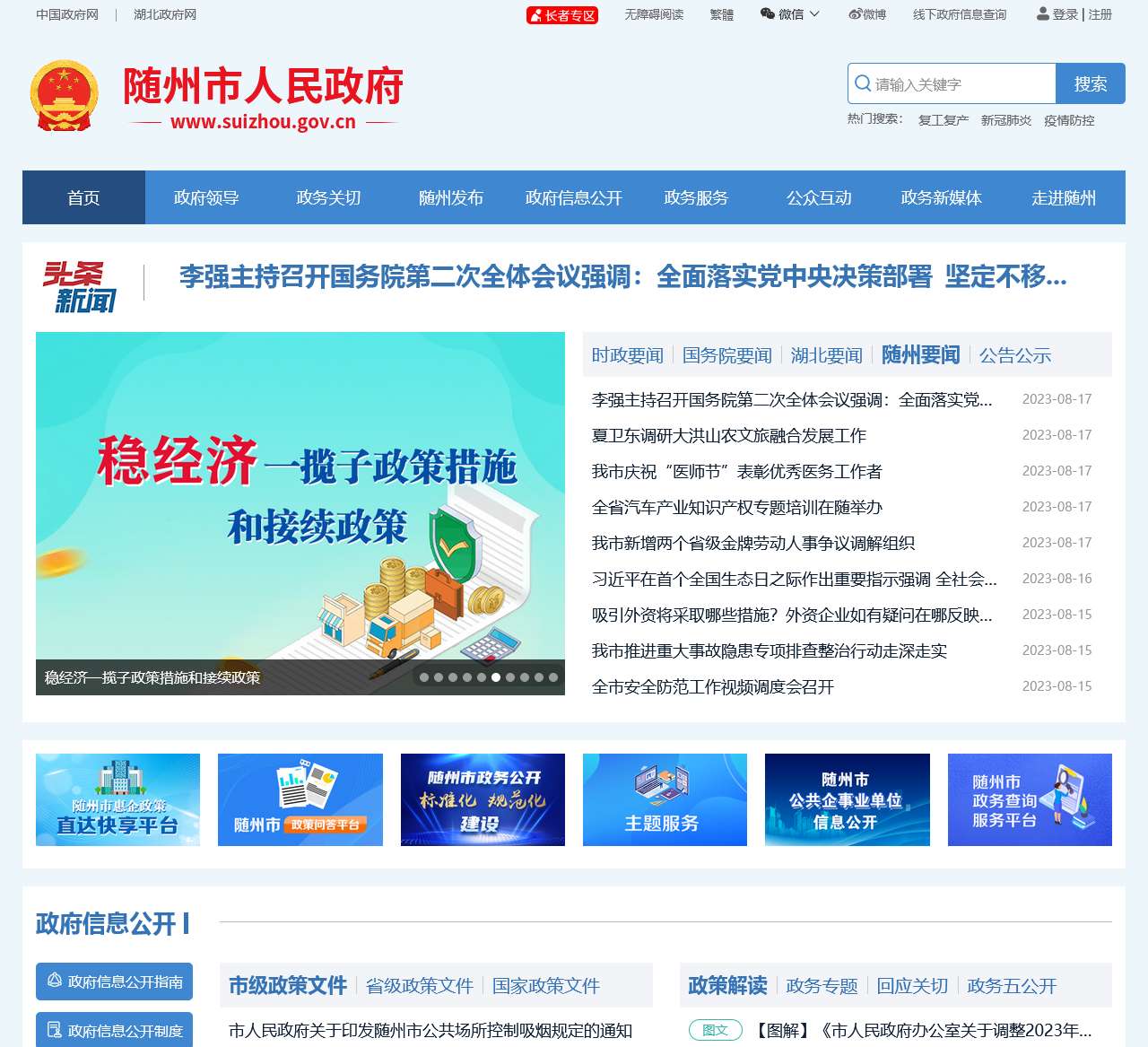Select the 国家政策文件 tab
Image resolution: width=1148 pixels, height=1047 pixels.
click(546, 986)
